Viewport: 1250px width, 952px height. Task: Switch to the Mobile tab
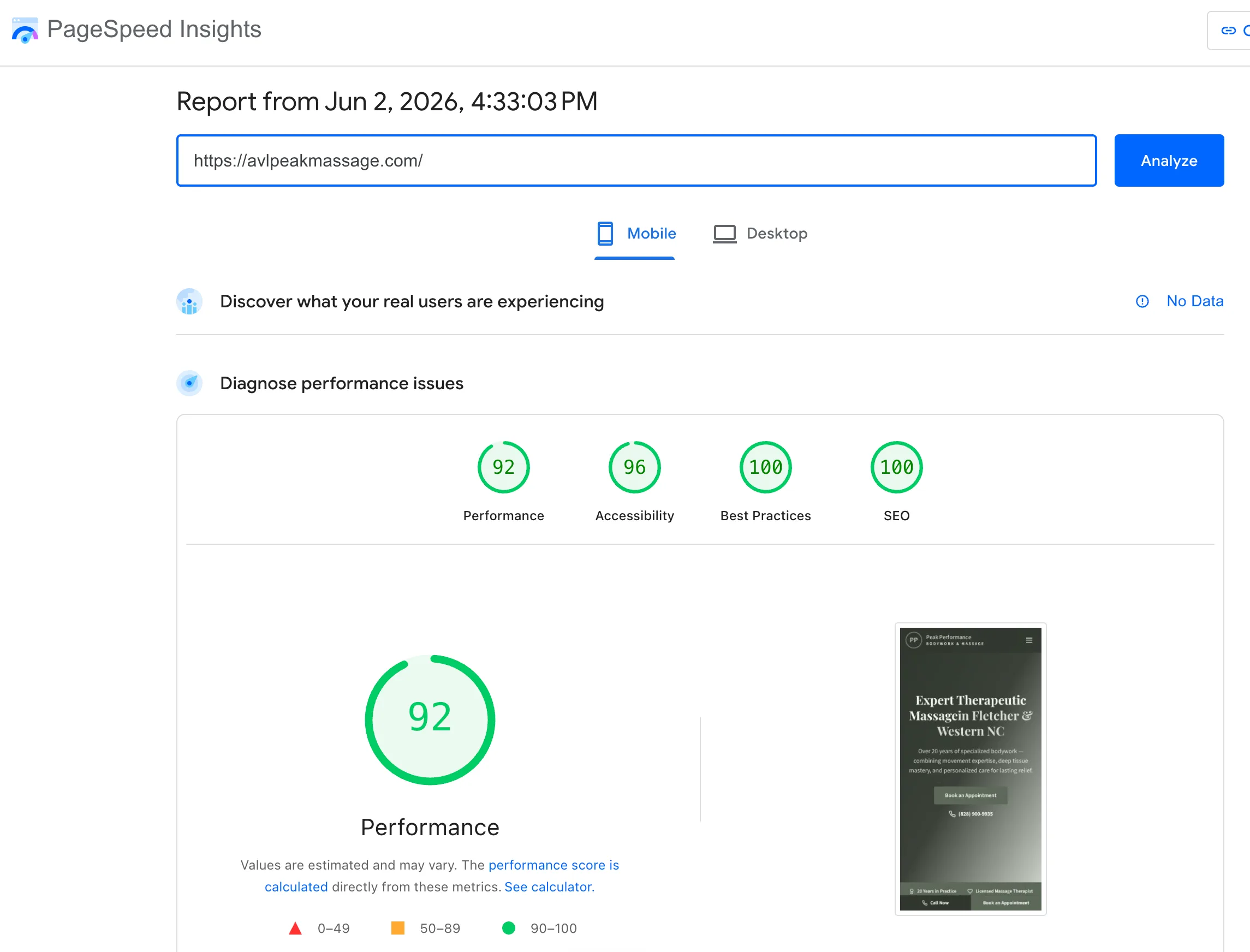pyautogui.click(x=635, y=234)
